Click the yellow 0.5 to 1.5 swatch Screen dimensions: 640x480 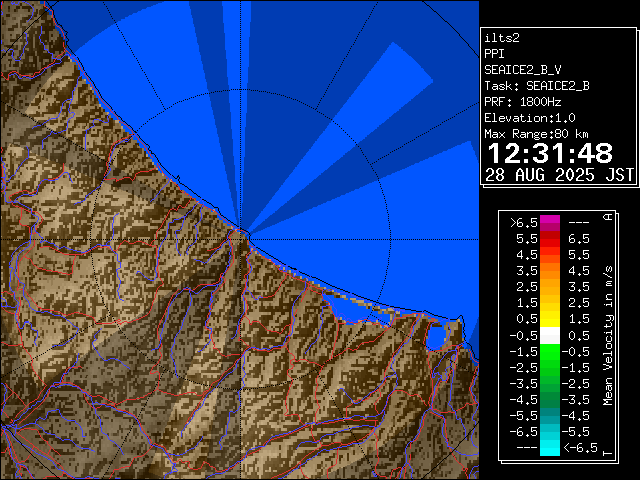[x=549, y=318]
